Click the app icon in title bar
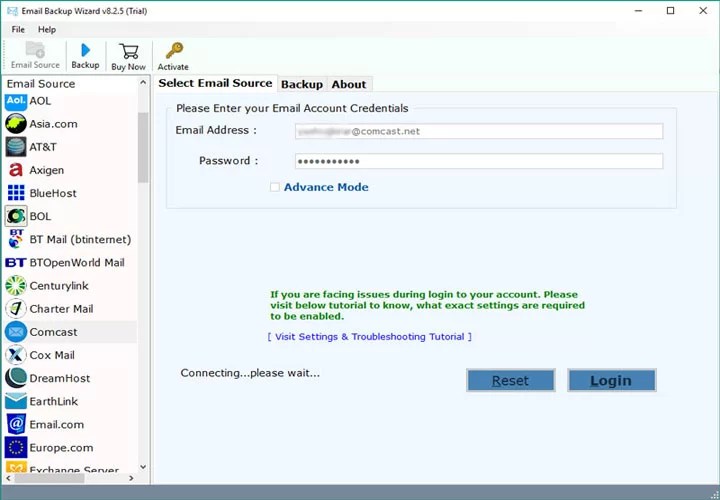720x500 pixels. pos(12,11)
